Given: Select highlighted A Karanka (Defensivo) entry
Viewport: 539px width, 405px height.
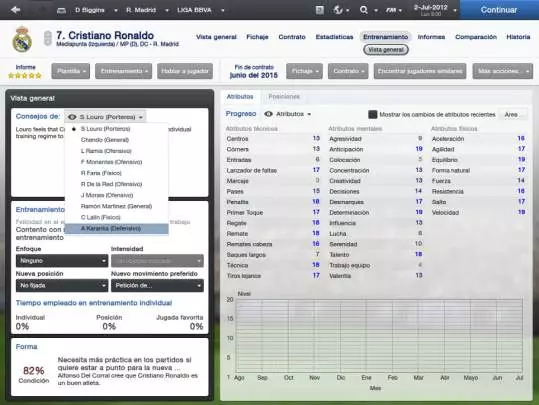Looking at the screenshot, I should pyautogui.click(x=117, y=229).
